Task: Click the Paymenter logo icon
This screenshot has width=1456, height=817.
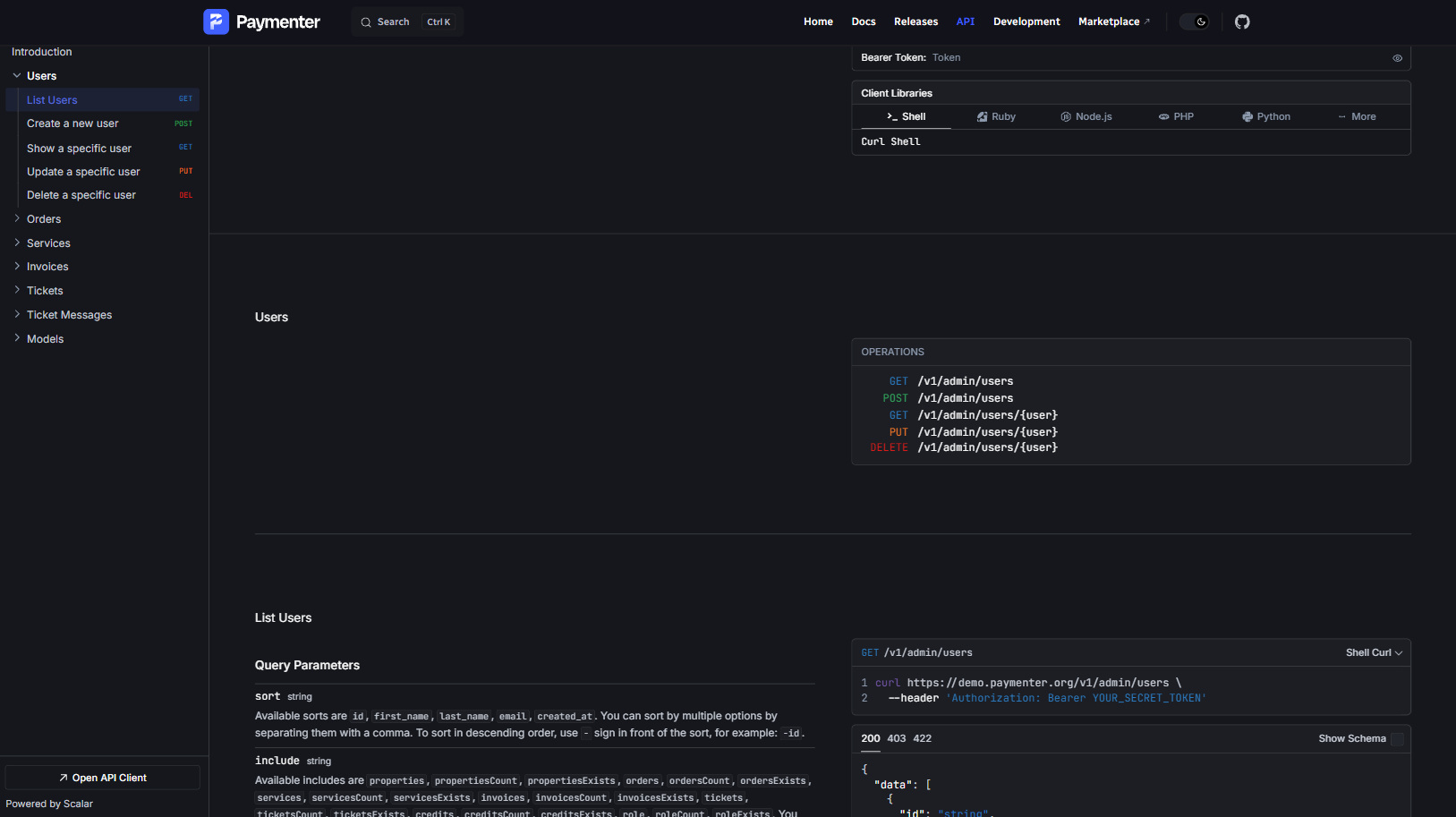Action: tap(216, 21)
